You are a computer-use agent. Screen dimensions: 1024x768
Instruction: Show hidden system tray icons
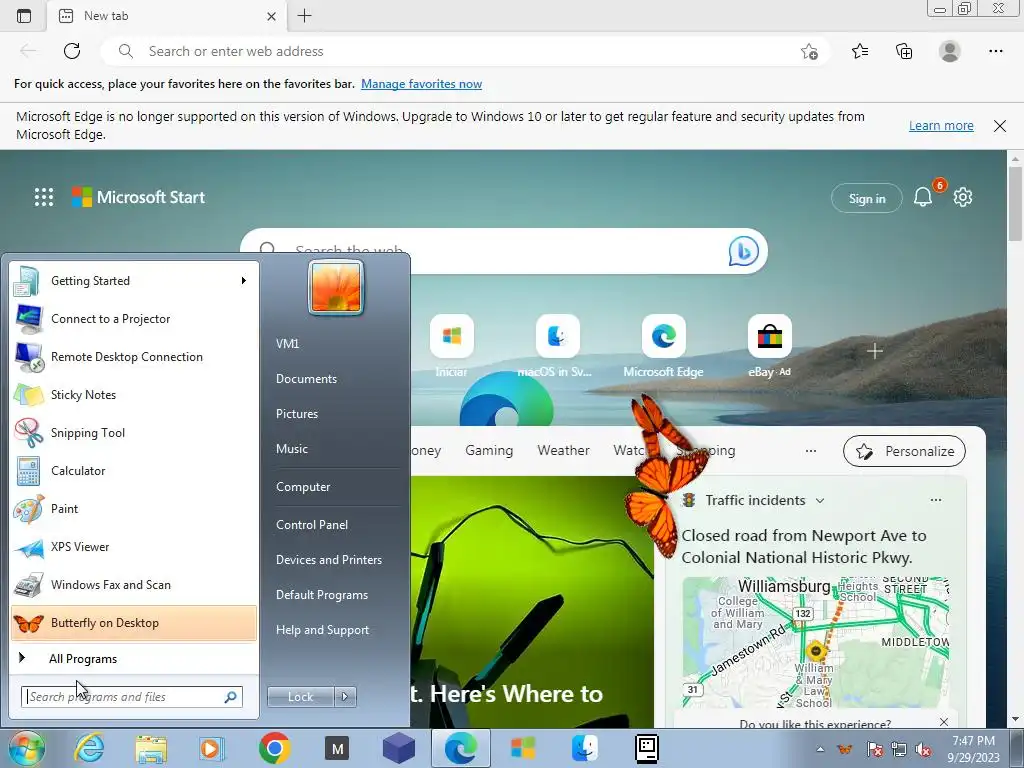coord(820,749)
